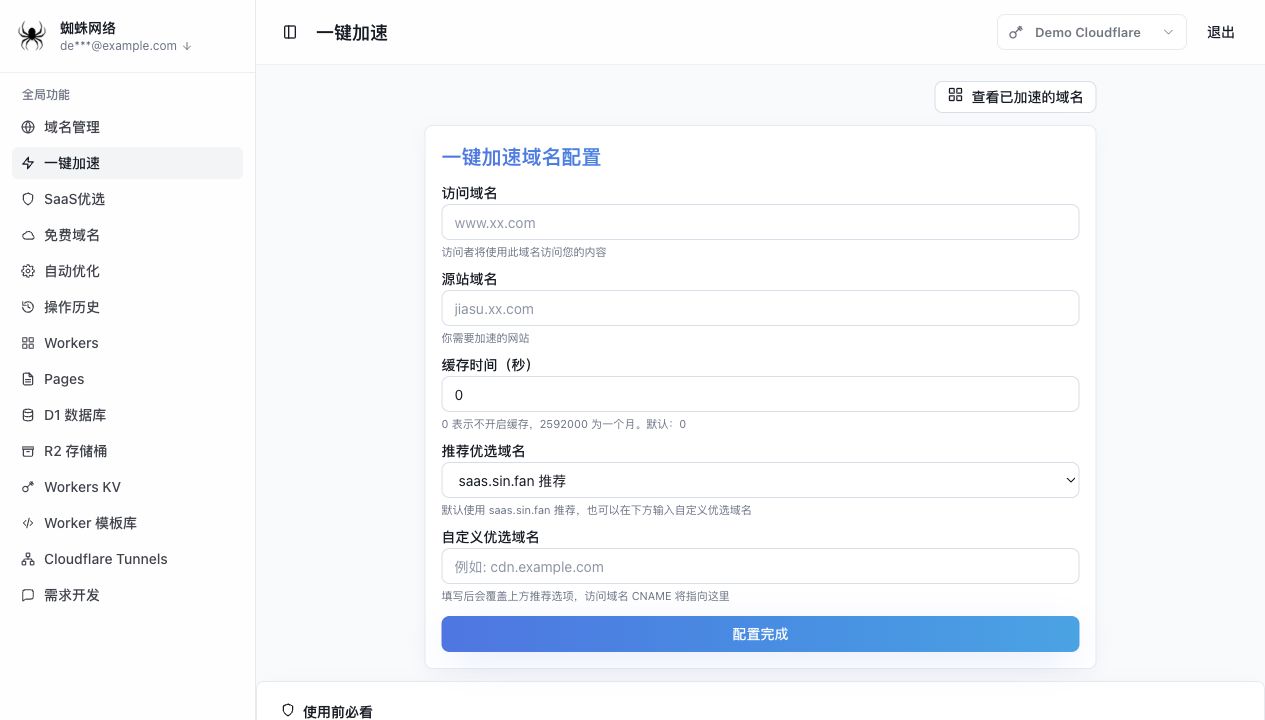Navigate to 自动优化

pos(127,271)
